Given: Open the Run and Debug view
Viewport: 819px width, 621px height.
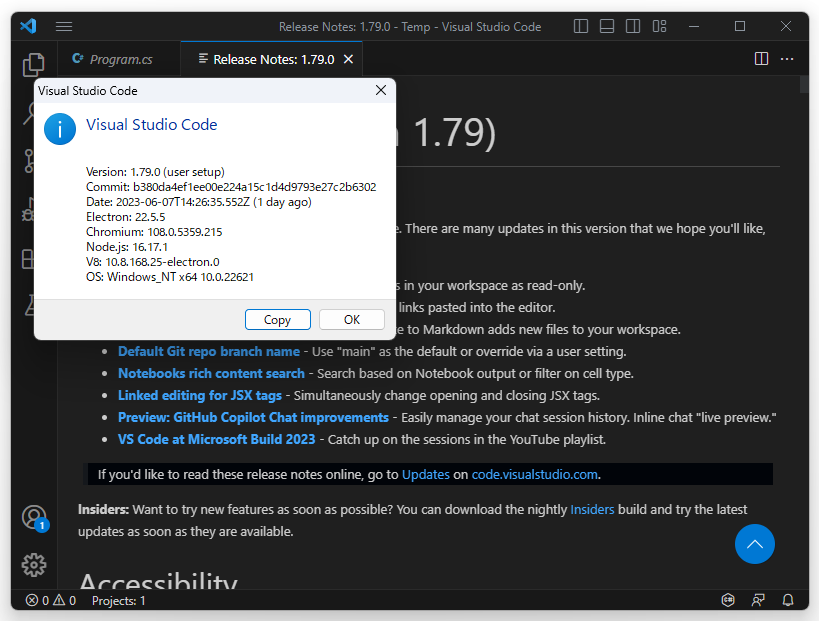Looking at the screenshot, I should coord(34,209).
